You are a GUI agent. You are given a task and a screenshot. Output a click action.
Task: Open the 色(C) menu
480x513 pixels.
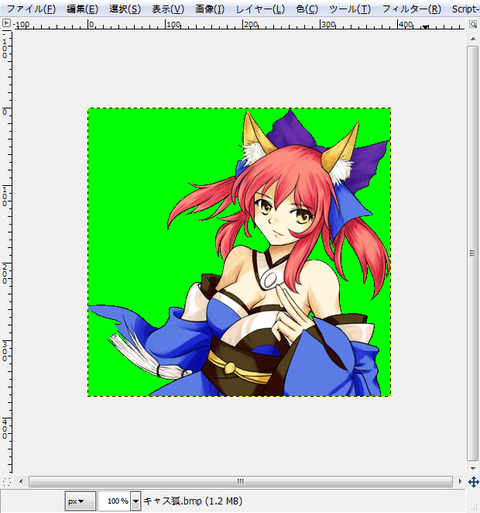pos(307,9)
